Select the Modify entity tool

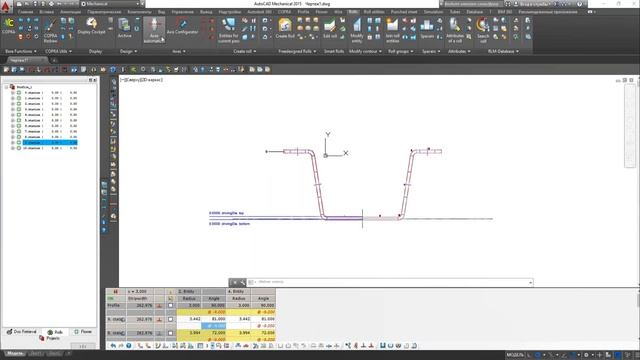(x=357, y=31)
